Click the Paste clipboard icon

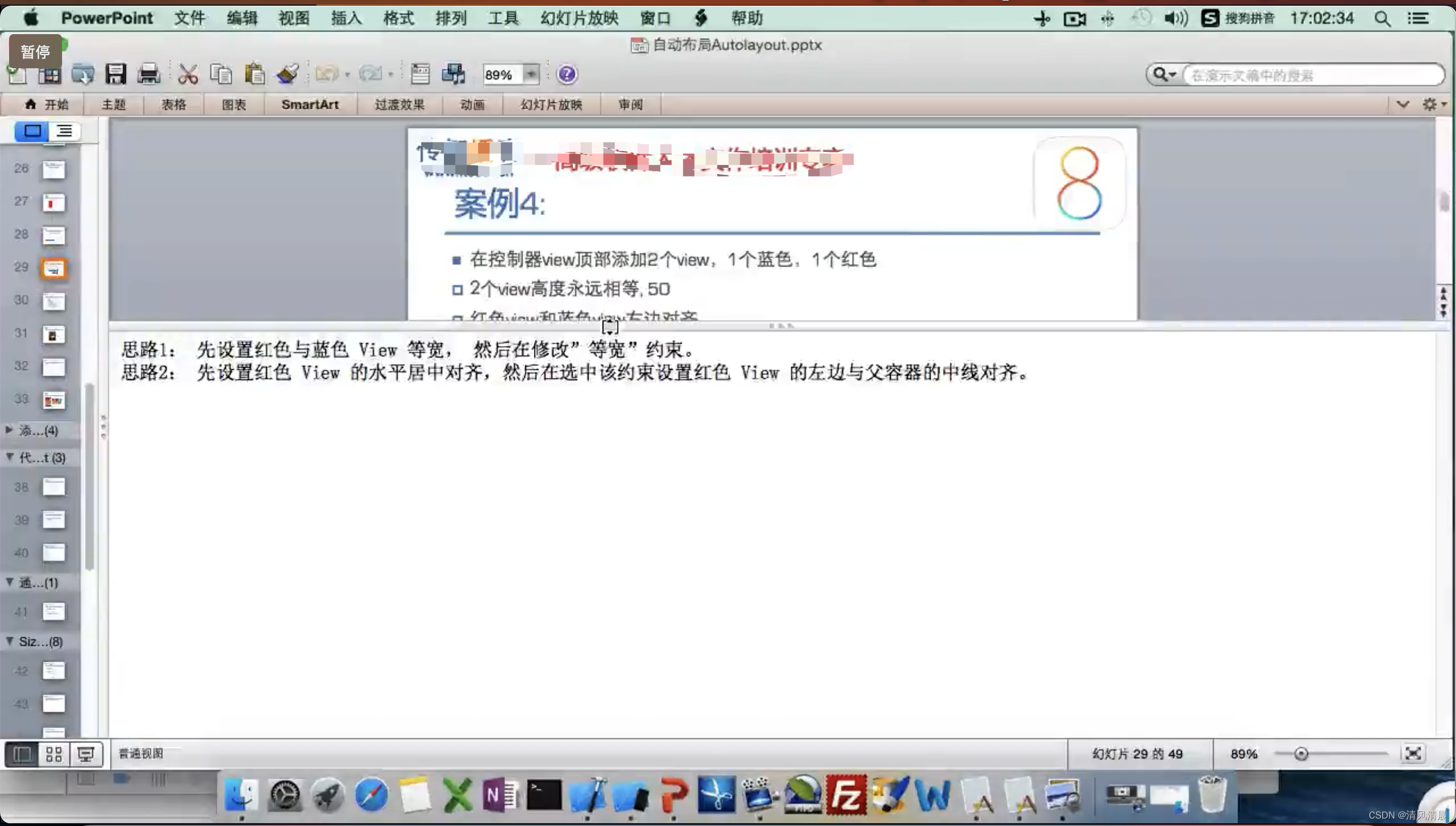(x=254, y=74)
